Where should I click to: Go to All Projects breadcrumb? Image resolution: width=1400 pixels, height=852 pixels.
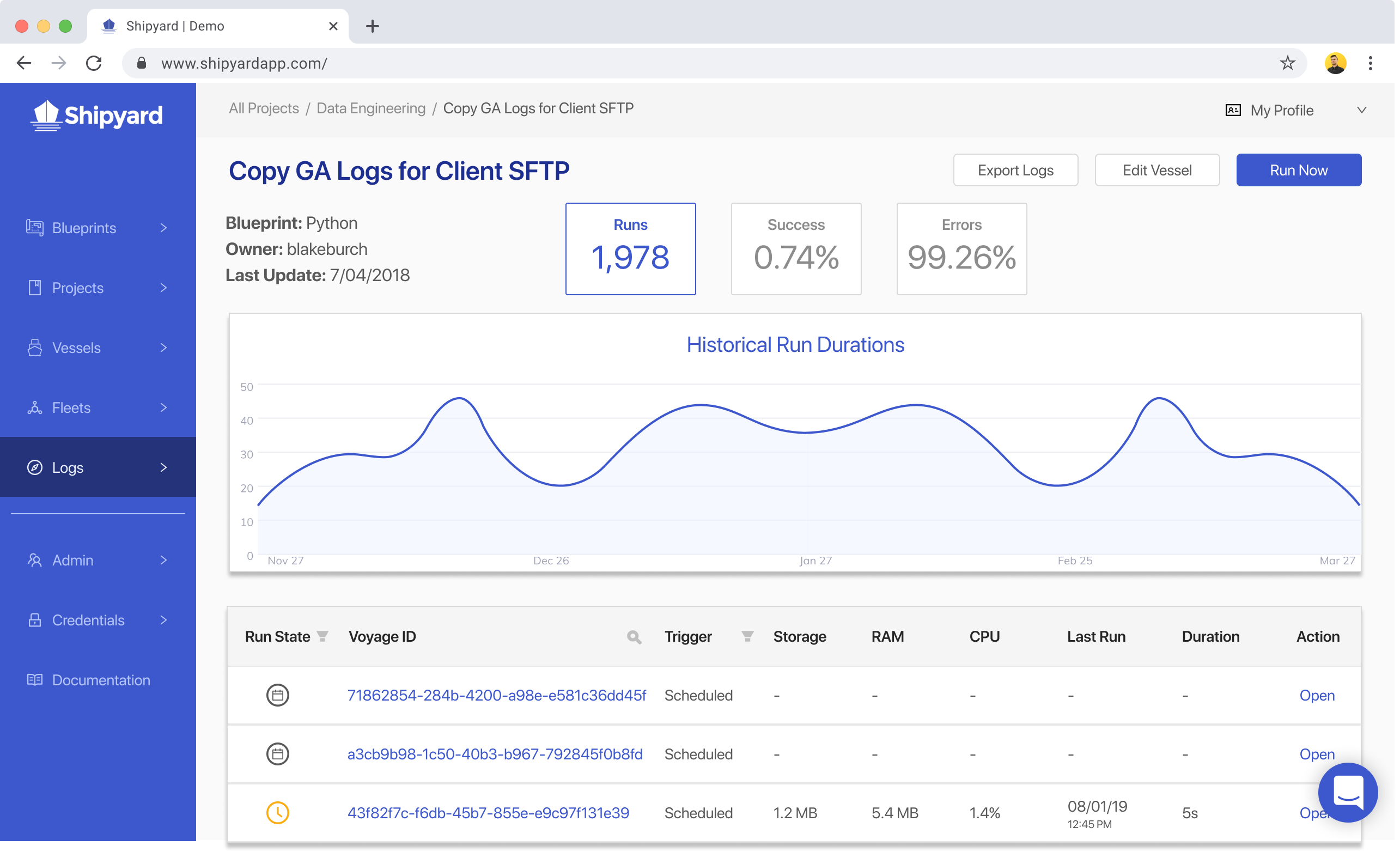pos(264,108)
